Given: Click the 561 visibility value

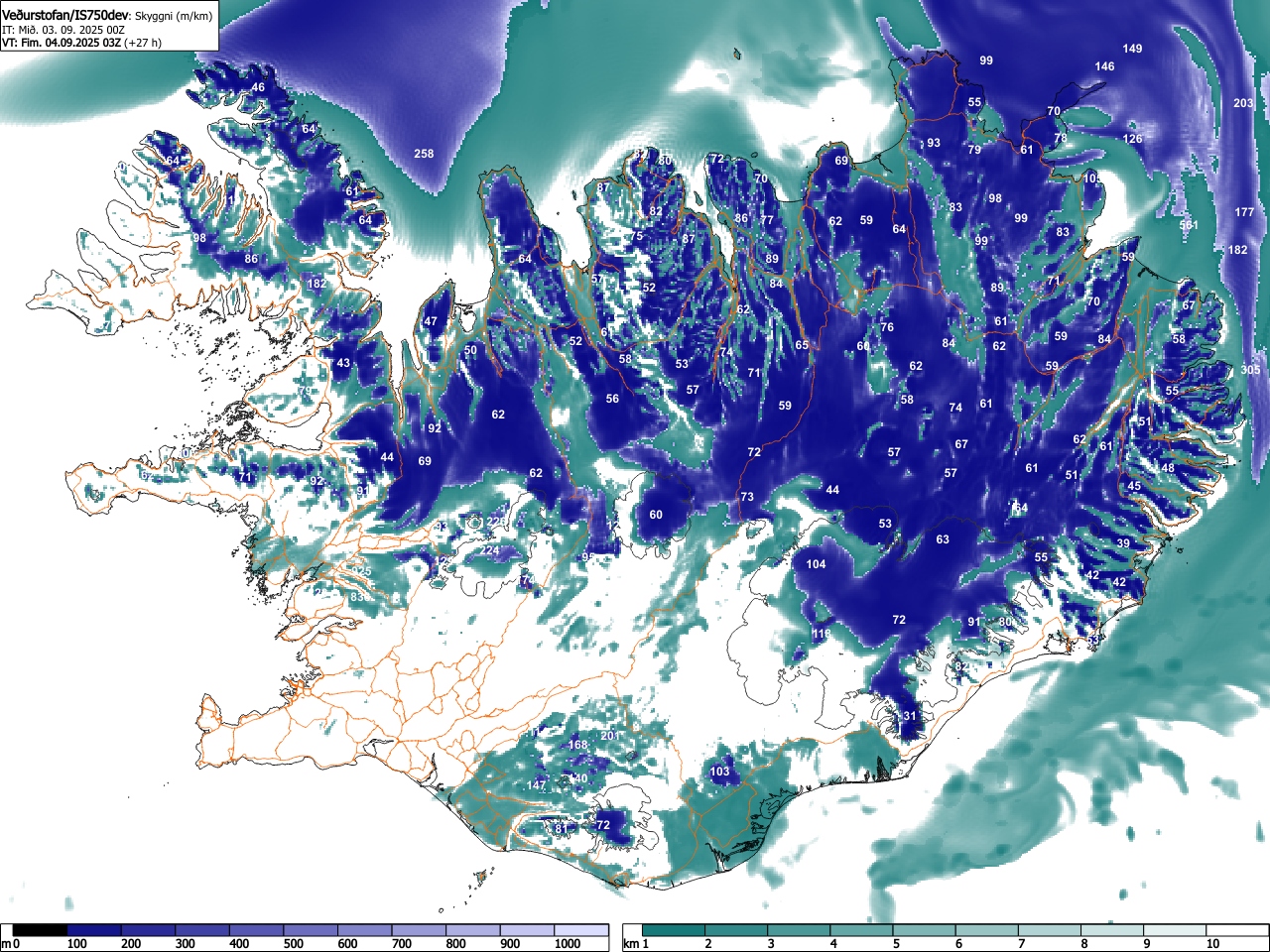Looking at the screenshot, I should coord(1189,225).
